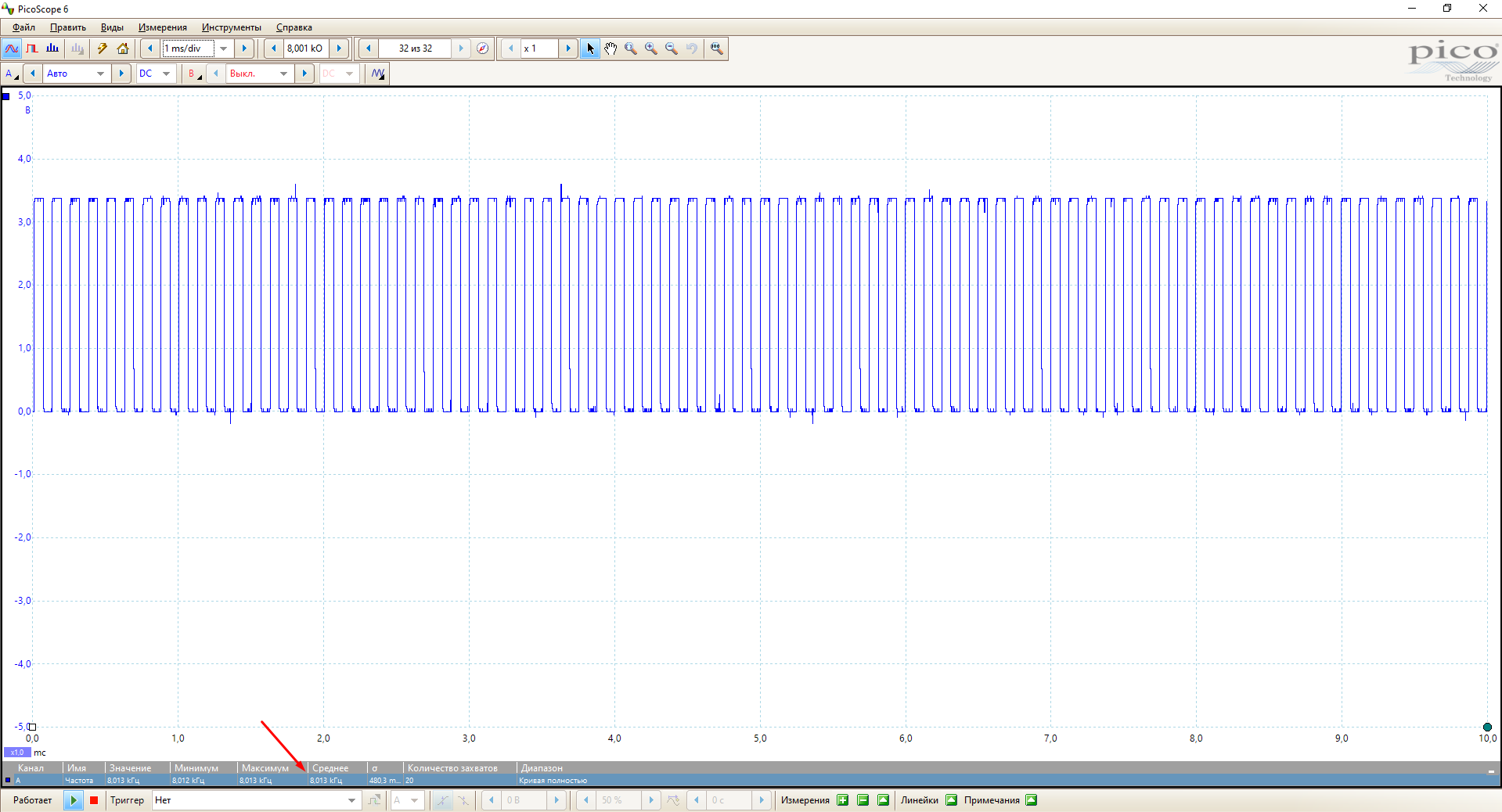Decrease number of samples 8,001 kO
Screen dimensions: 1502x812
pos(273,49)
